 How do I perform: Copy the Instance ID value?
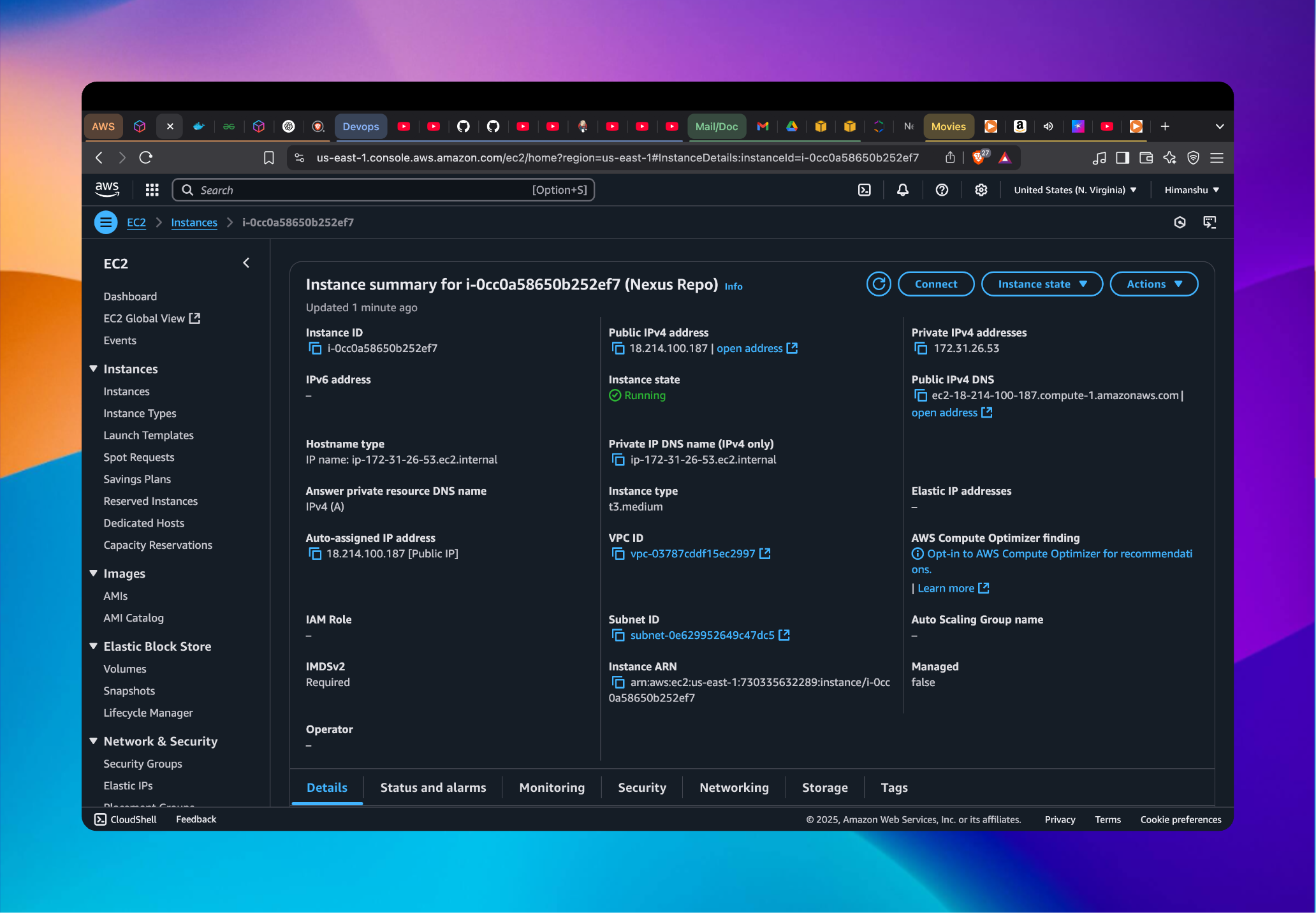pos(315,348)
